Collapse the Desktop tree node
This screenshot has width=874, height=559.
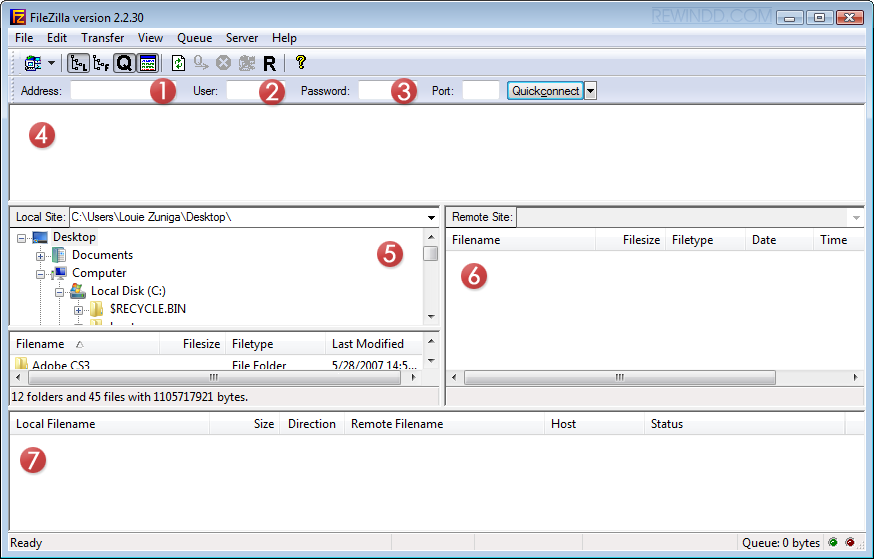(22, 238)
